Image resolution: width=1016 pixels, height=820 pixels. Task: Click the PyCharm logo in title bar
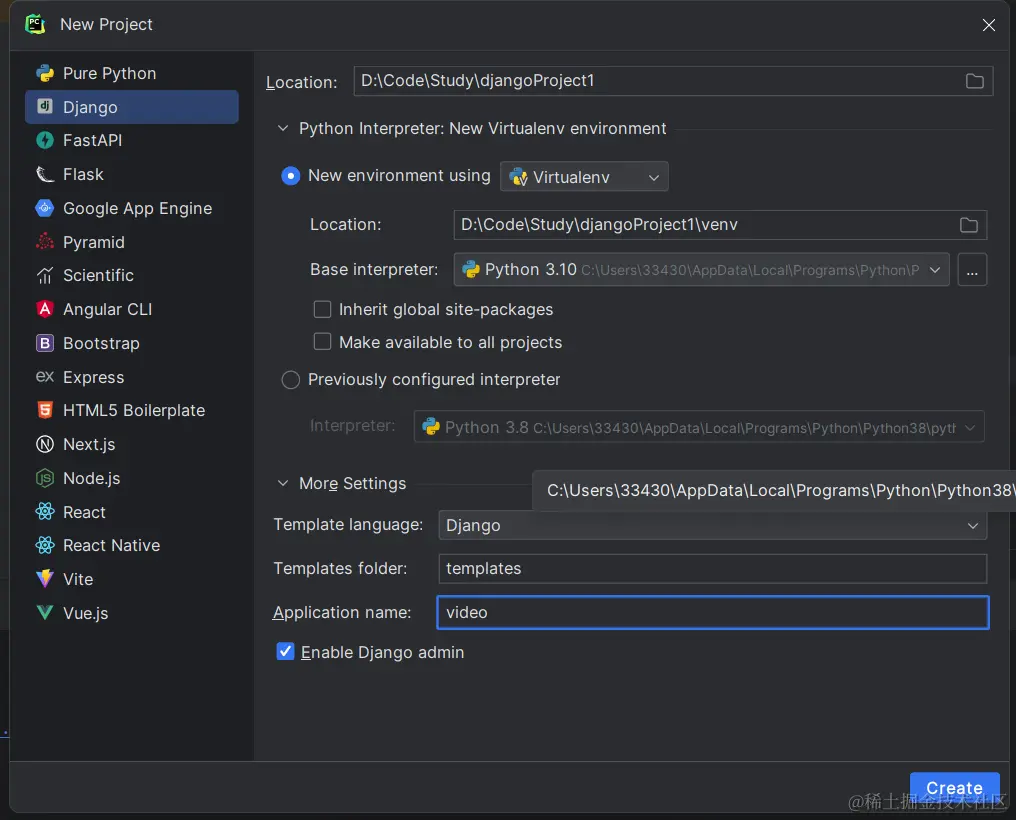35,24
